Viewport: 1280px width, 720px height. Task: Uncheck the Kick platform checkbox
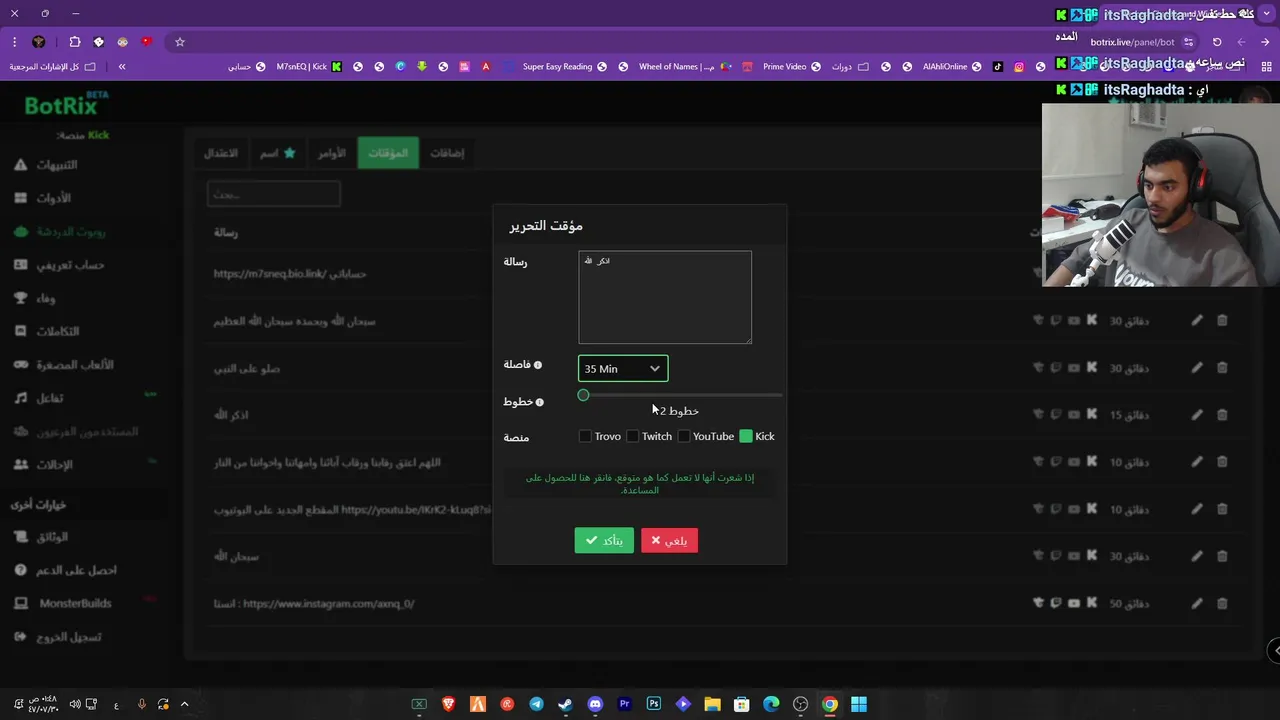click(x=746, y=436)
